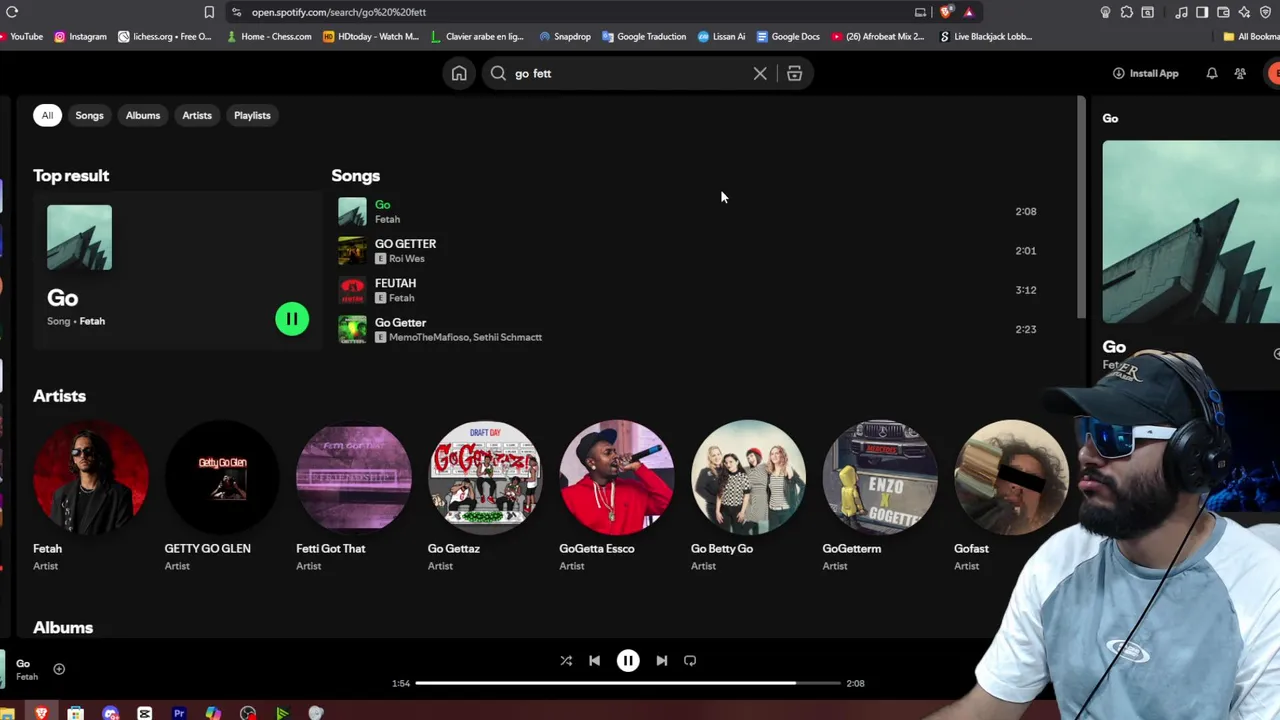Viewport: 1280px width, 720px height.
Task: Open Premiere Pro from taskbar
Action: point(179,713)
